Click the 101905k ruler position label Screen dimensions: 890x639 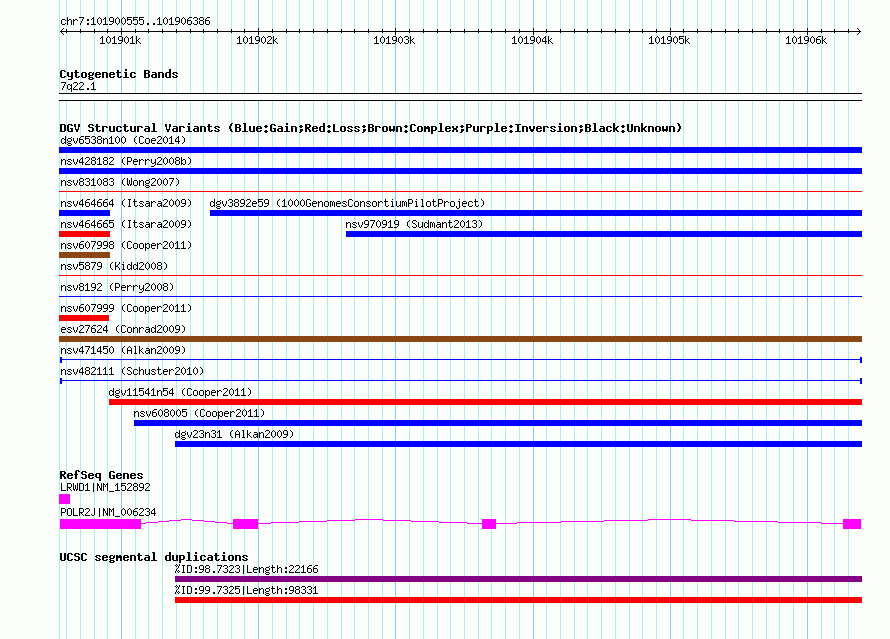click(669, 40)
